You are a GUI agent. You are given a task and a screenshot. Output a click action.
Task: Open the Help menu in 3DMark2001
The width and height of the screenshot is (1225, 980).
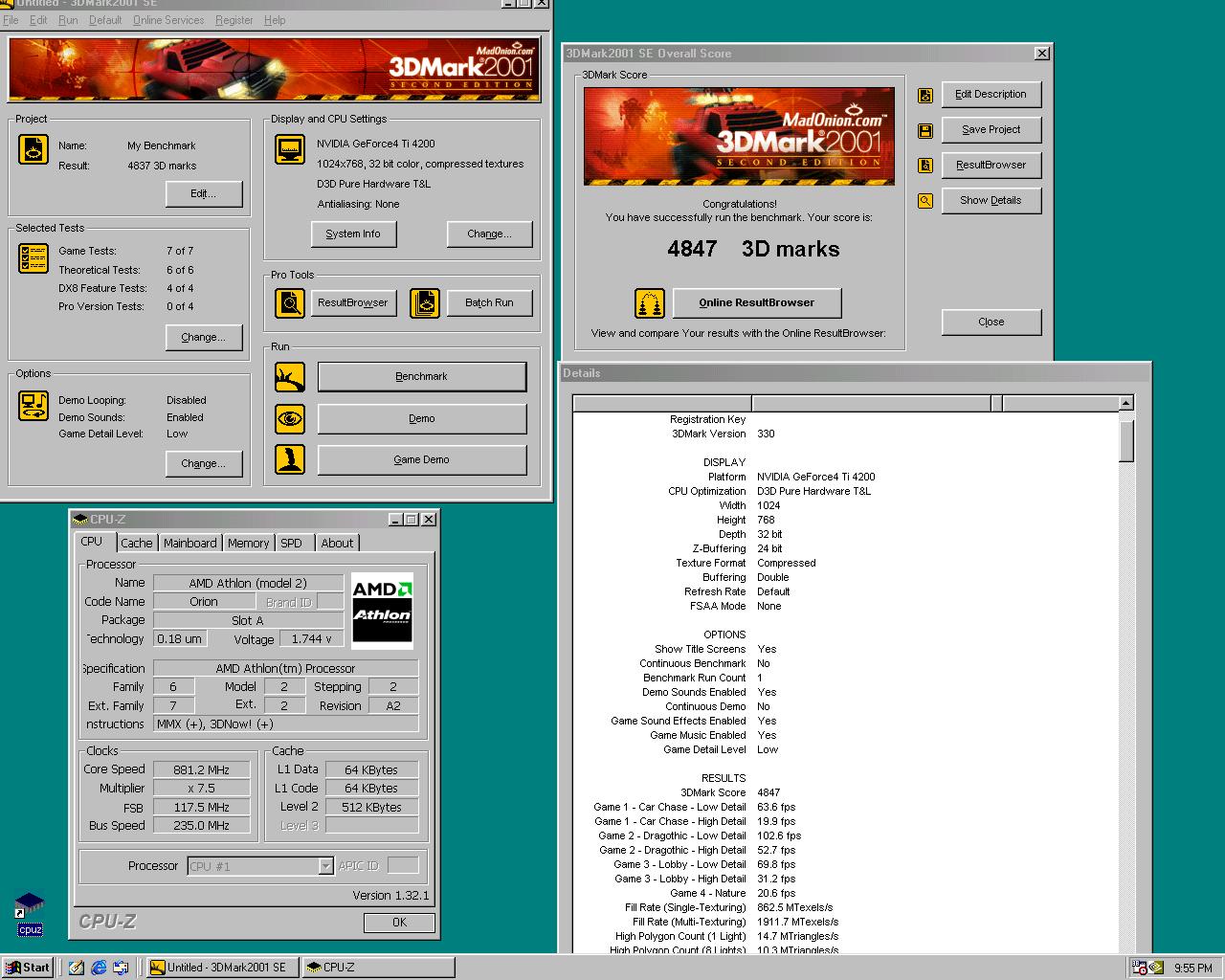pos(275,20)
